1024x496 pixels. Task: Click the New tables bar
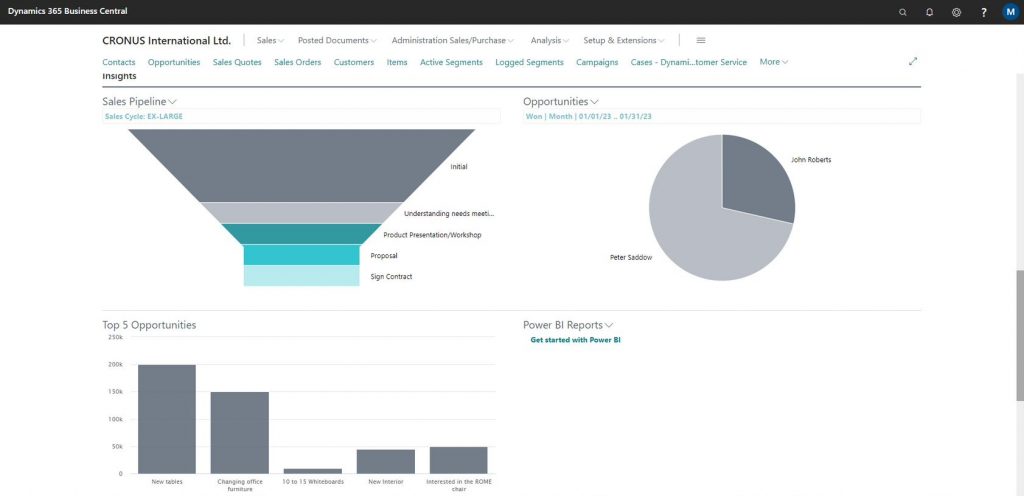coord(167,419)
